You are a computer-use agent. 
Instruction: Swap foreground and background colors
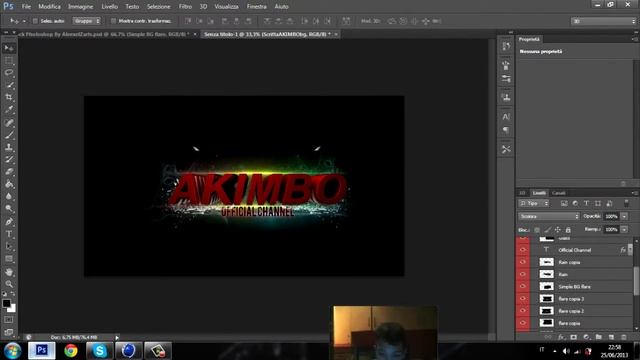click(13, 293)
